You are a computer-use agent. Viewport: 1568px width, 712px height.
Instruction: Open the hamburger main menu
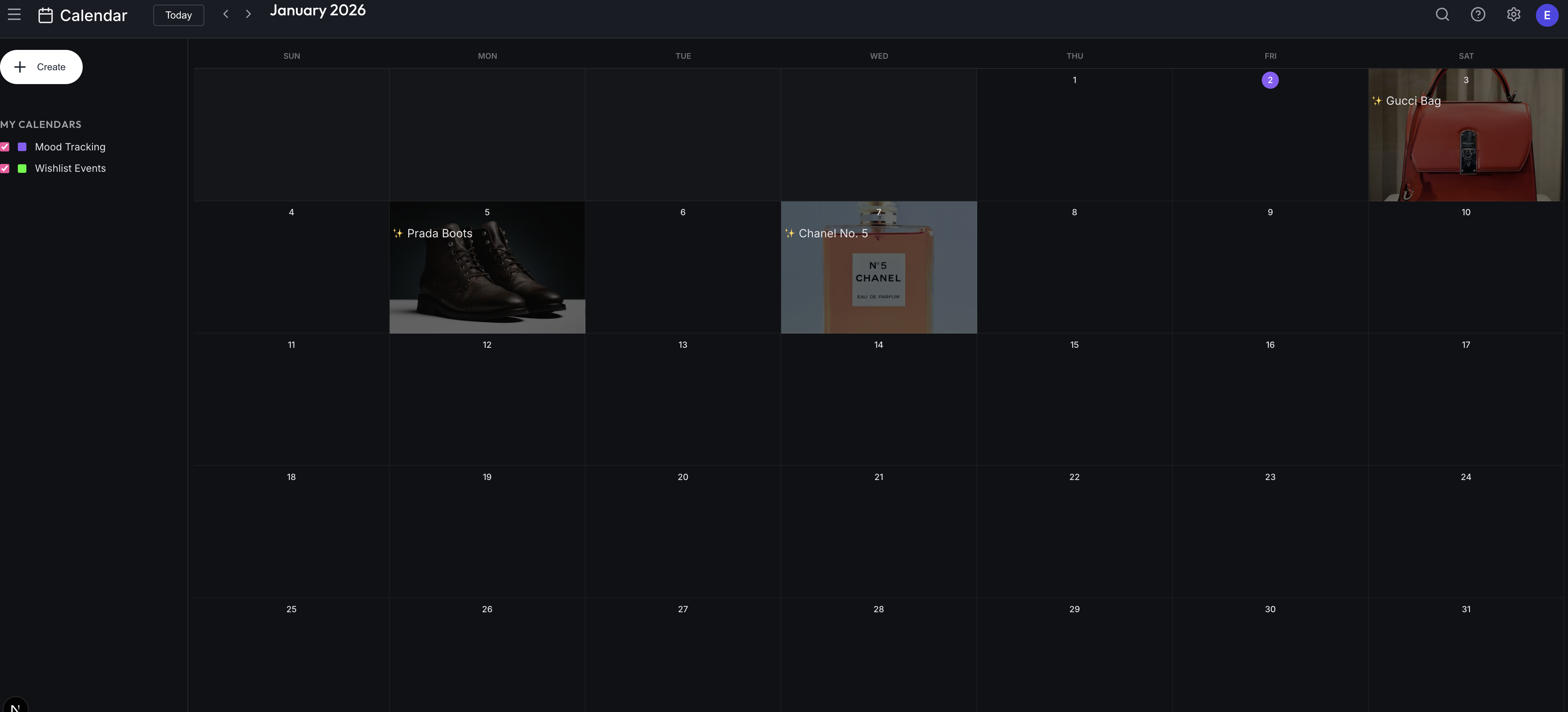point(14,15)
